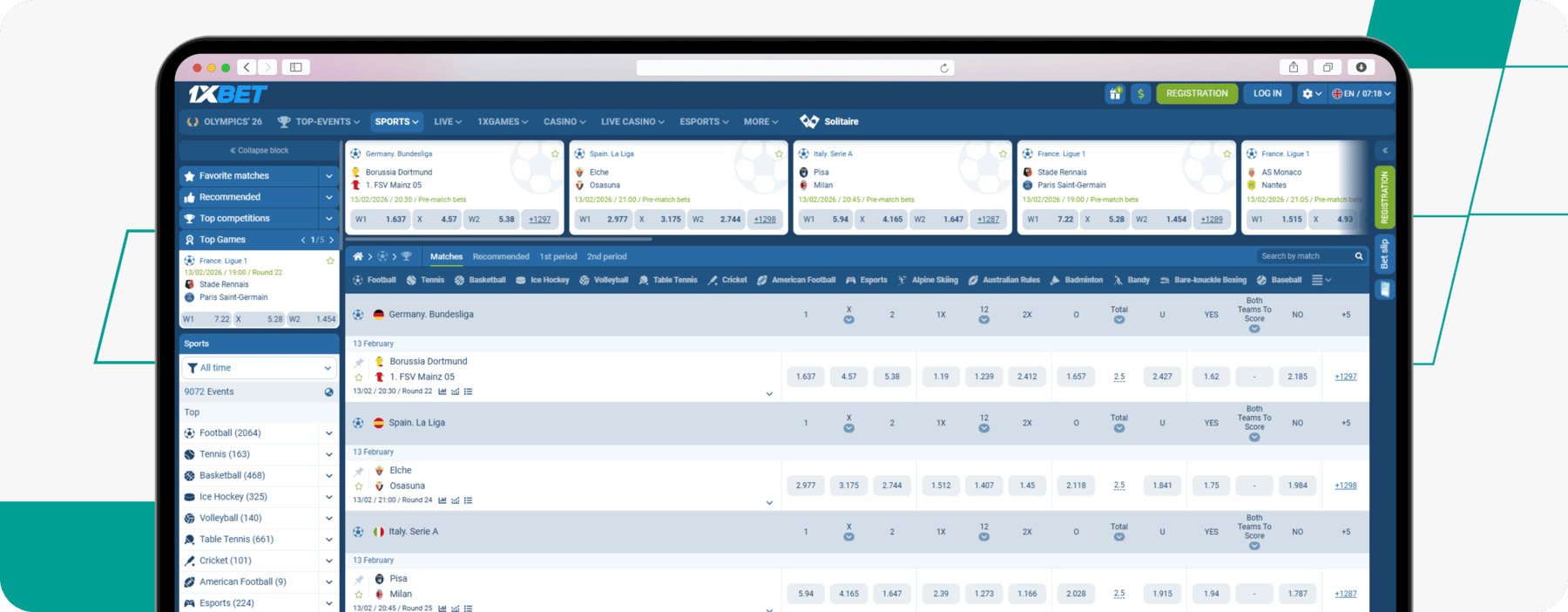Select Tennis in the sports filter row
This screenshot has height=612, width=1568.
(425, 280)
